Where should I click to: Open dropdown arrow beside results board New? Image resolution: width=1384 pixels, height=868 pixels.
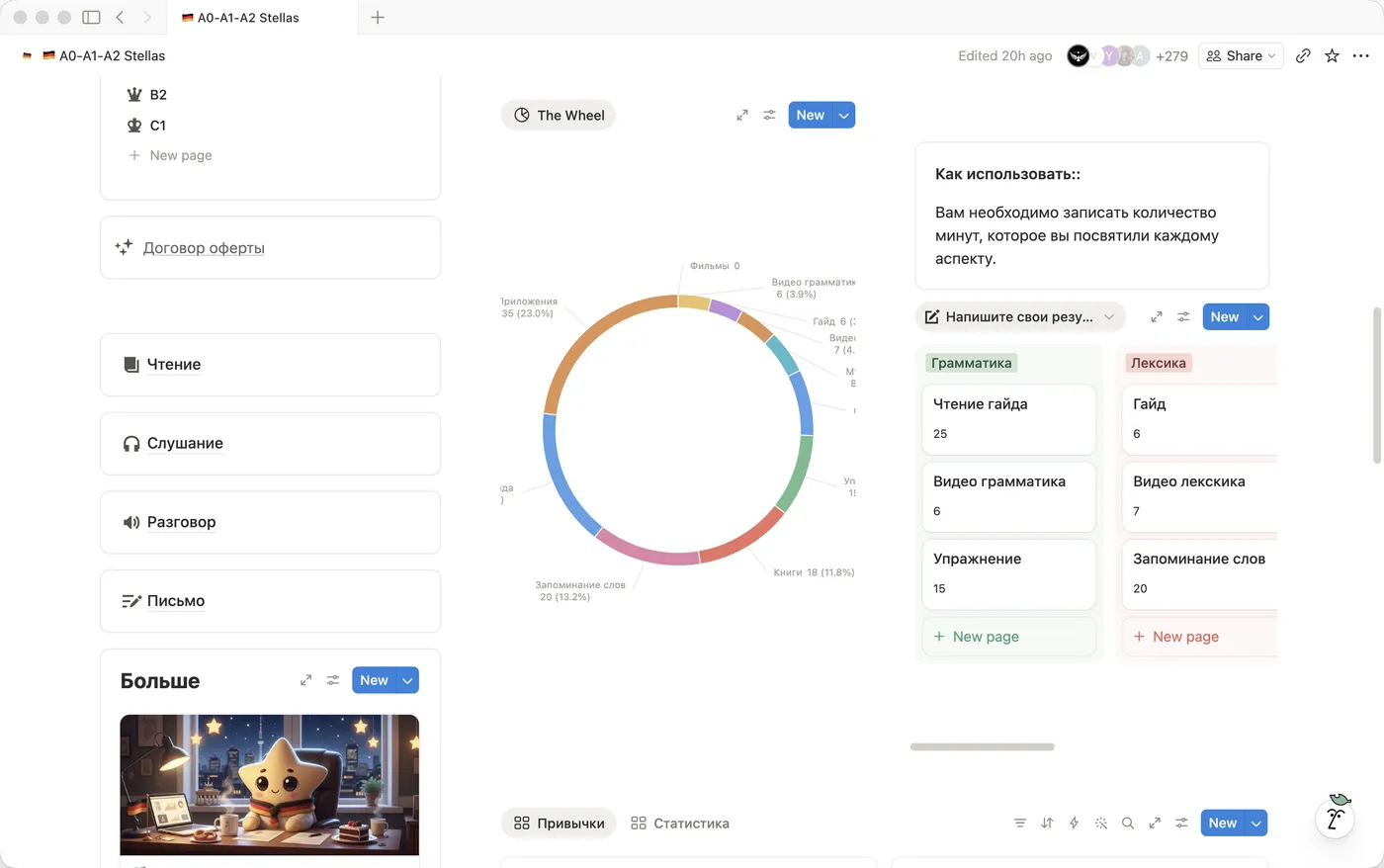[x=1258, y=317]
